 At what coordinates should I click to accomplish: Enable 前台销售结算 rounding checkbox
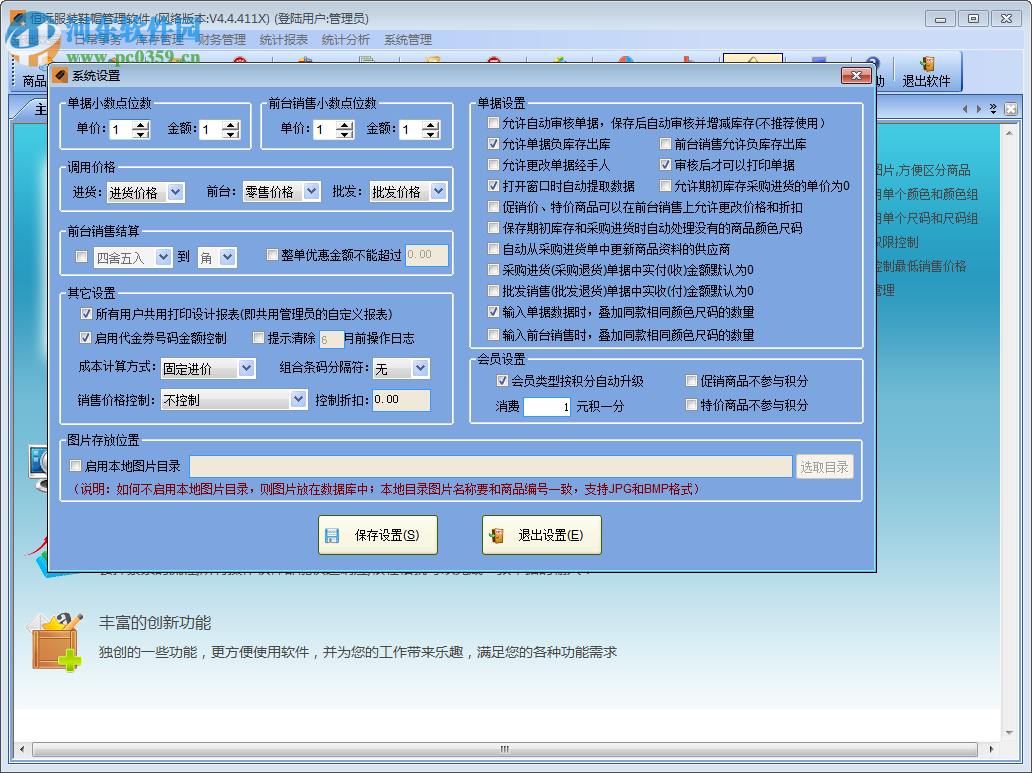click(82, 257)
